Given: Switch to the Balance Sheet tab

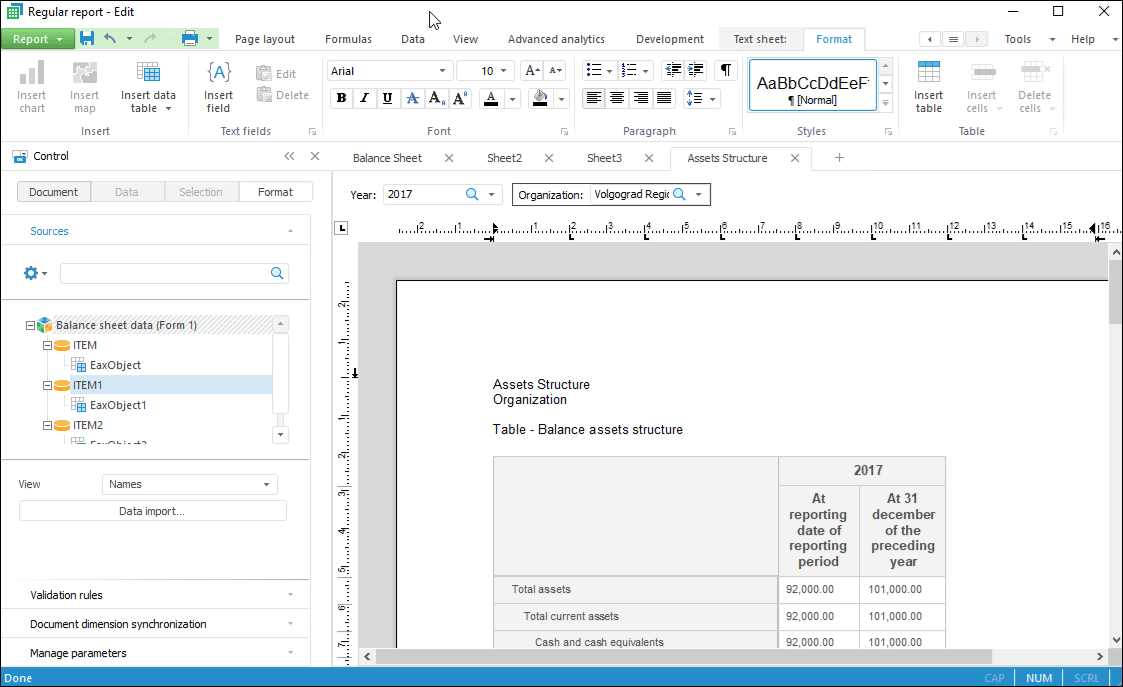Looking at the screenshot, I should (387, 158).
